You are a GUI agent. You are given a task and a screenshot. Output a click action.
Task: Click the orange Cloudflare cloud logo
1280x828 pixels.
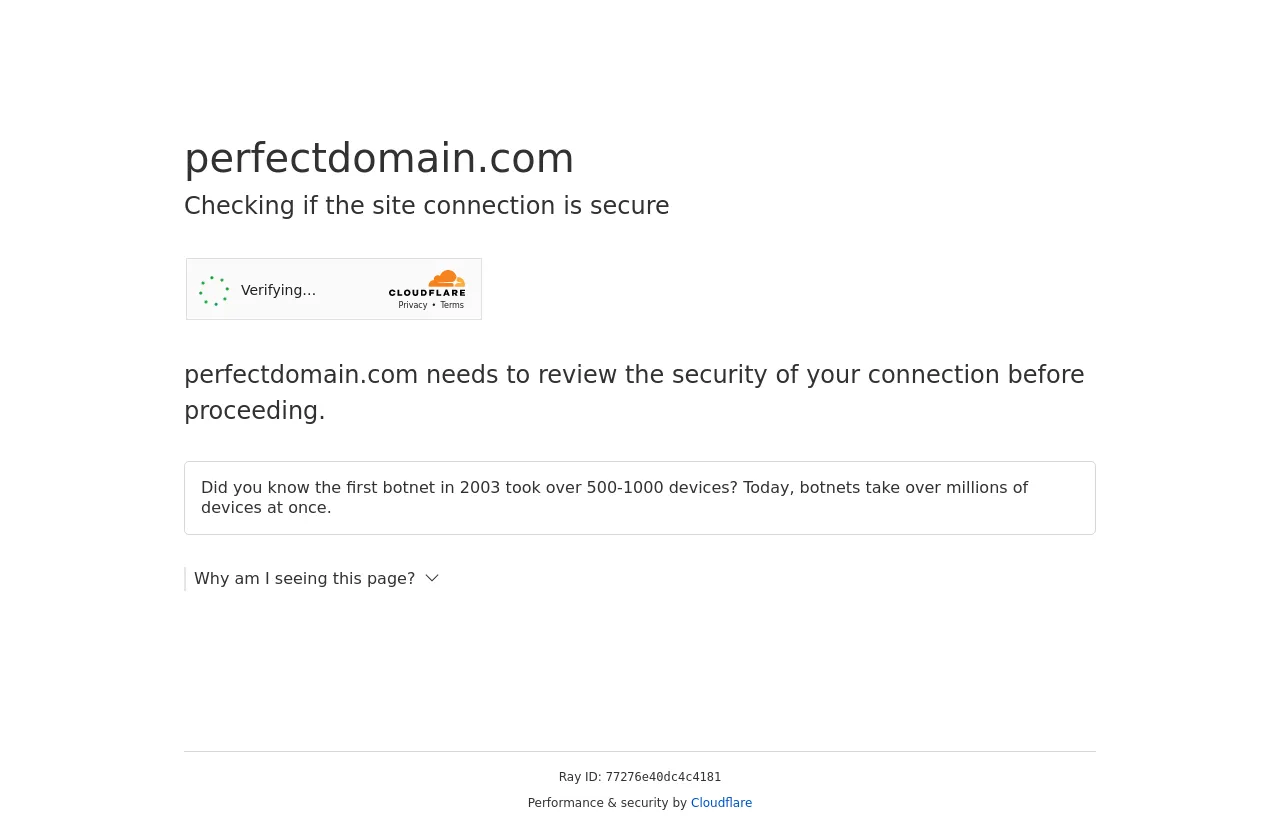447,279
